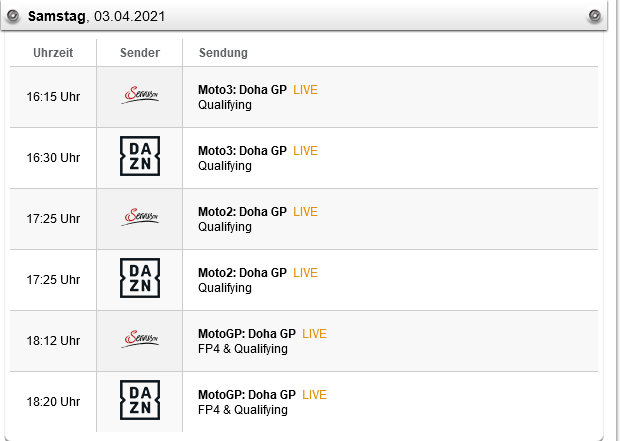This screenshot has height=441, width=620.
Task: Click the Uhrzeit column header
Action: point(53,53)
